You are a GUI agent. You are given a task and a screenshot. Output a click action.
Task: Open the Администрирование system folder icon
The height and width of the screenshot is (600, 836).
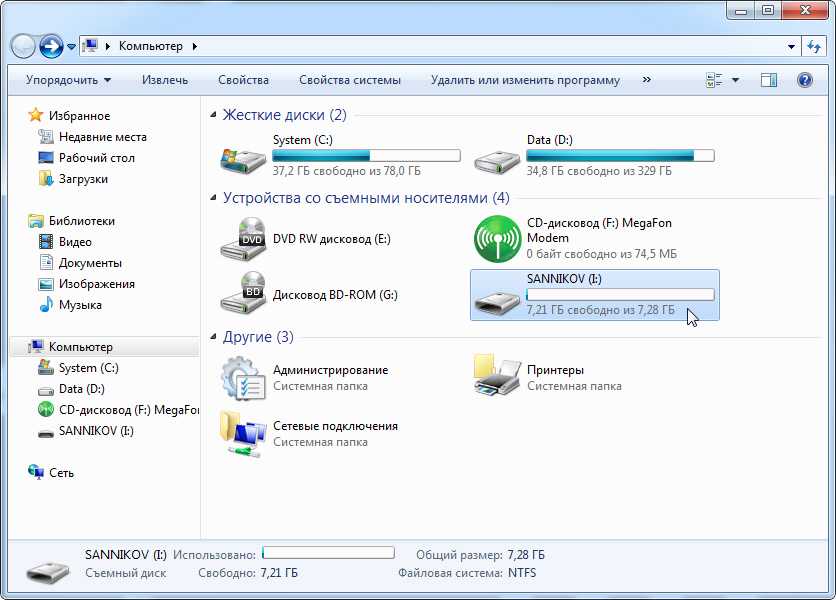pyautogui.click(x=244, y=378)
